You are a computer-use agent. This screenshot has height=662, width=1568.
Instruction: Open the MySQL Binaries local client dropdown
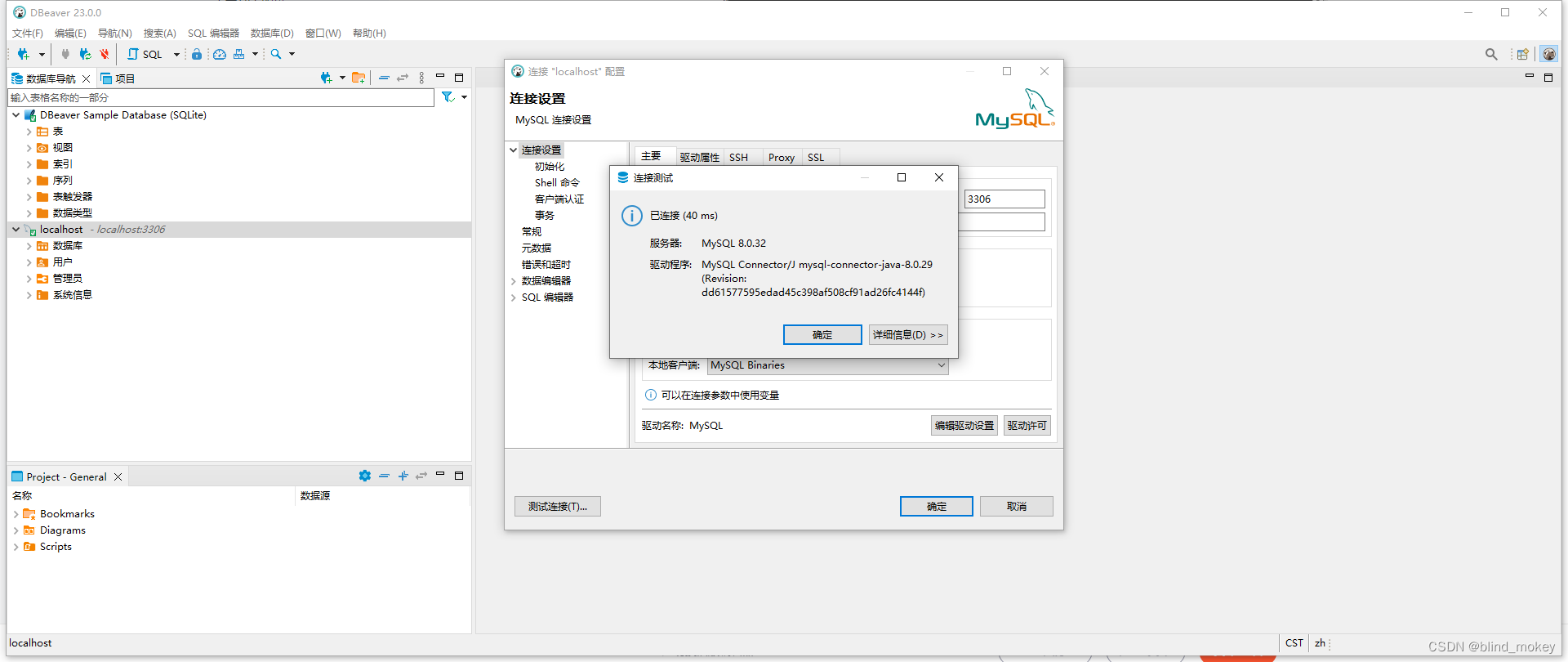point(828,365)
